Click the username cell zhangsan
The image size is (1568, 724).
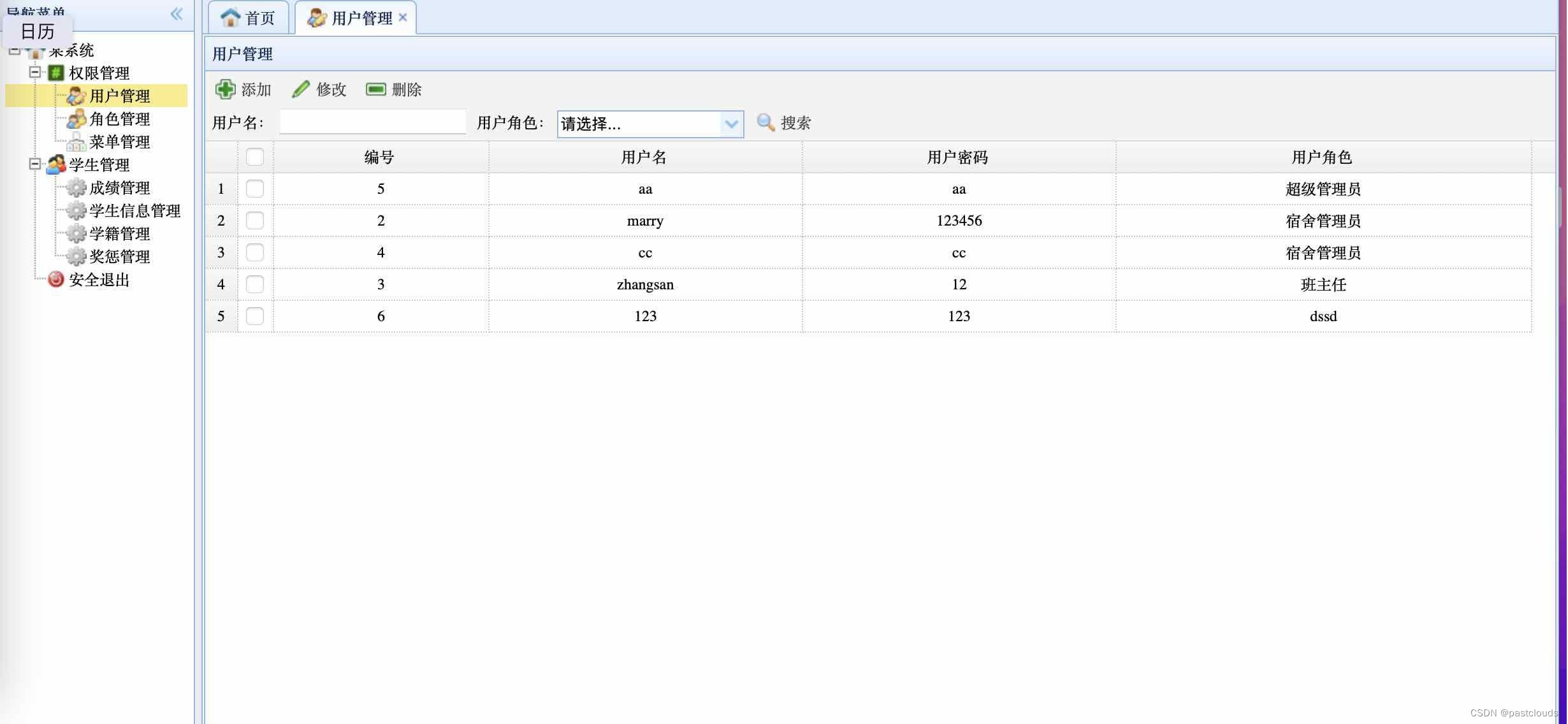pyautogui.click(x=645, y=284)
